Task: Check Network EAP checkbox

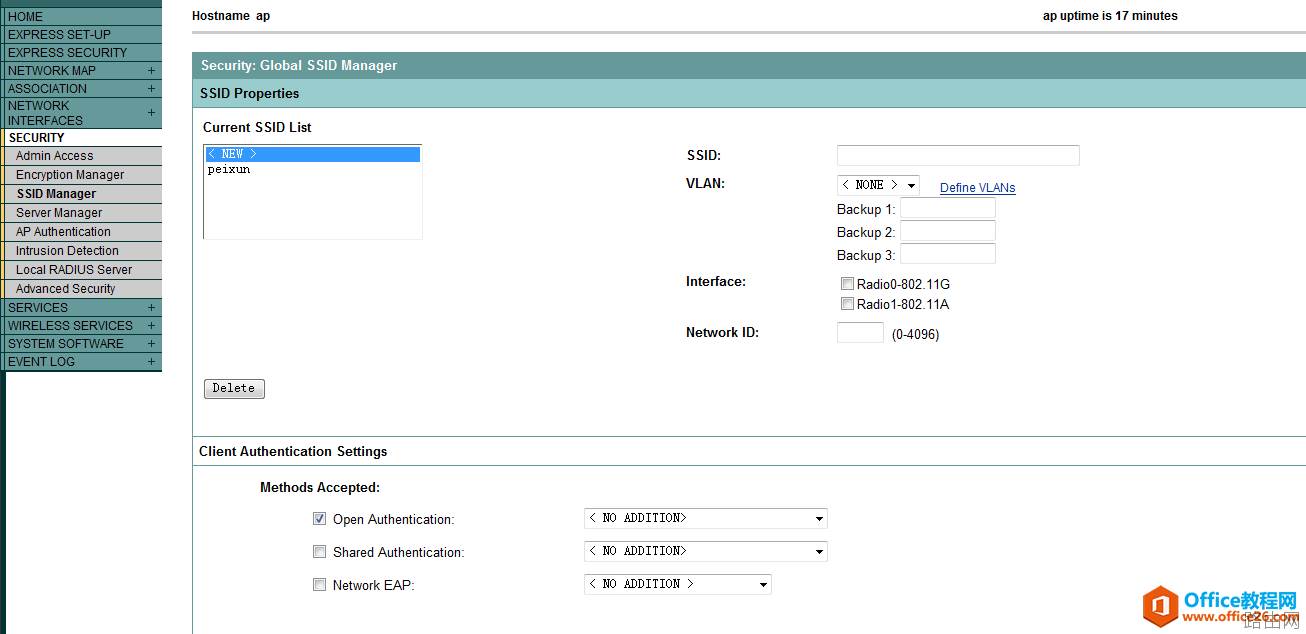Action: pos(320,585)
